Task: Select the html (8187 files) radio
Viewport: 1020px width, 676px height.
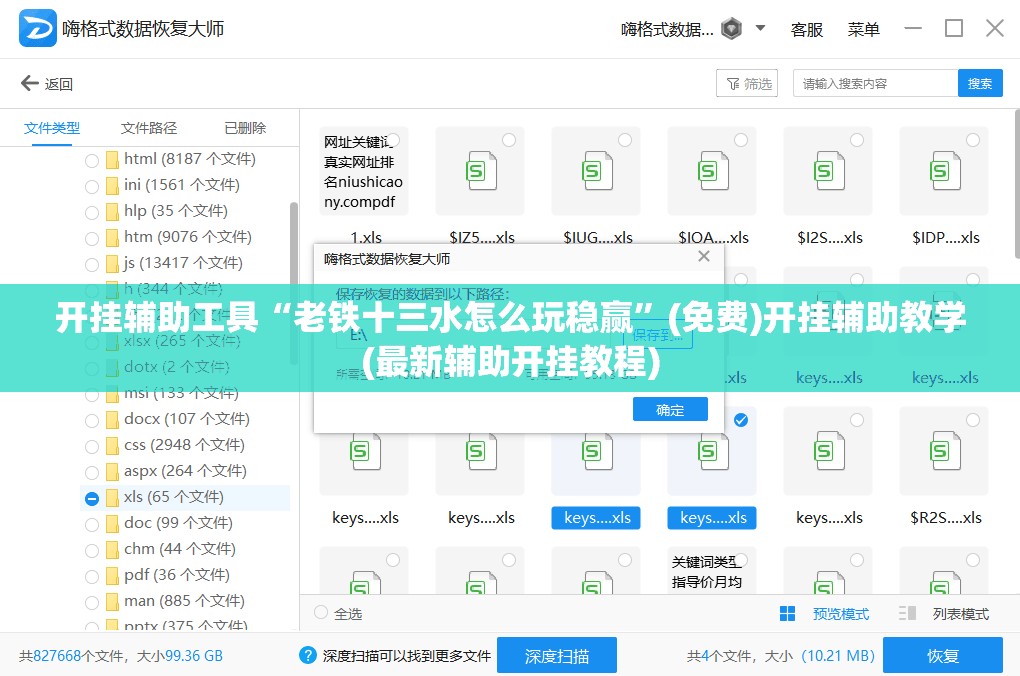Action: click(92, 161)
